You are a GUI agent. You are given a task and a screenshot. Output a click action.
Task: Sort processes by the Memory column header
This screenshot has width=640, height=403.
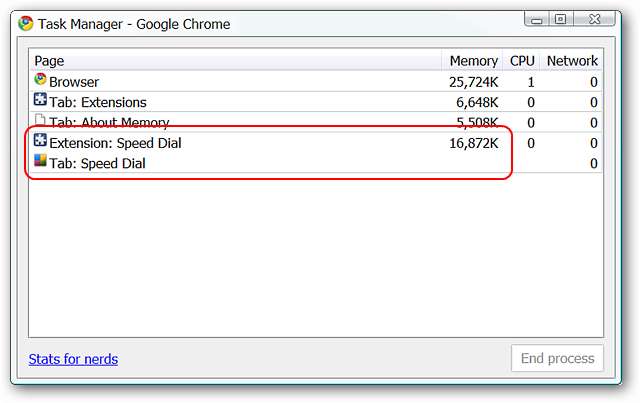[x=473, y=61]
